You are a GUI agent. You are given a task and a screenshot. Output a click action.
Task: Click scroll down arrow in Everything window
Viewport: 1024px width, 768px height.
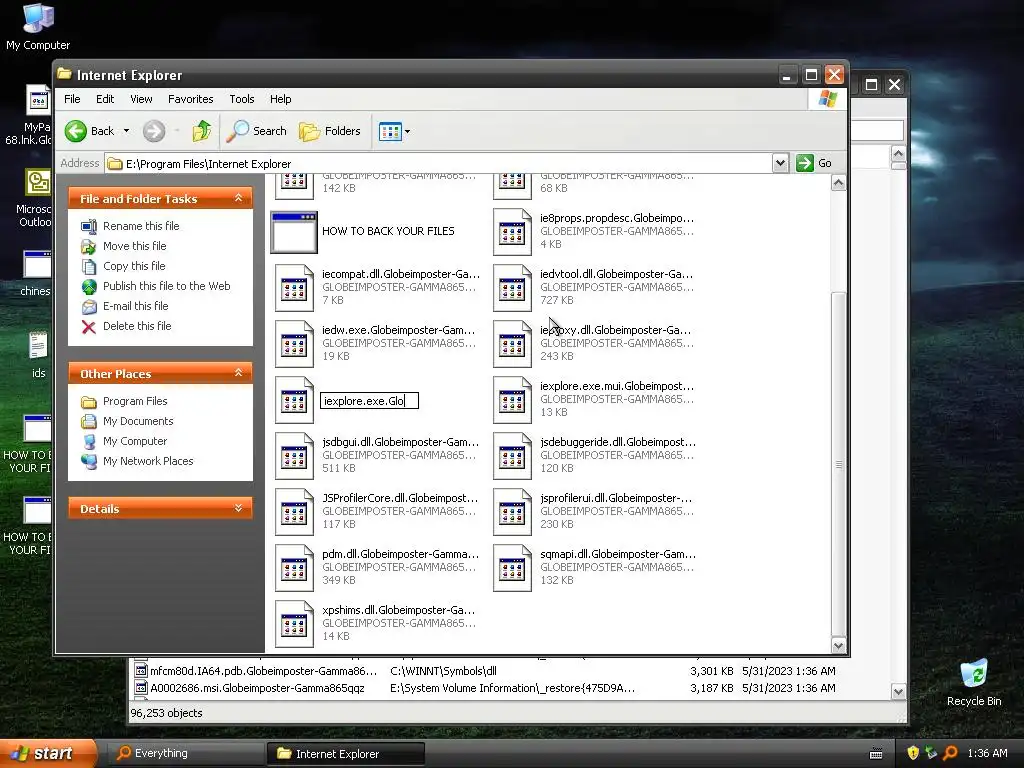[x=899, y=692]
